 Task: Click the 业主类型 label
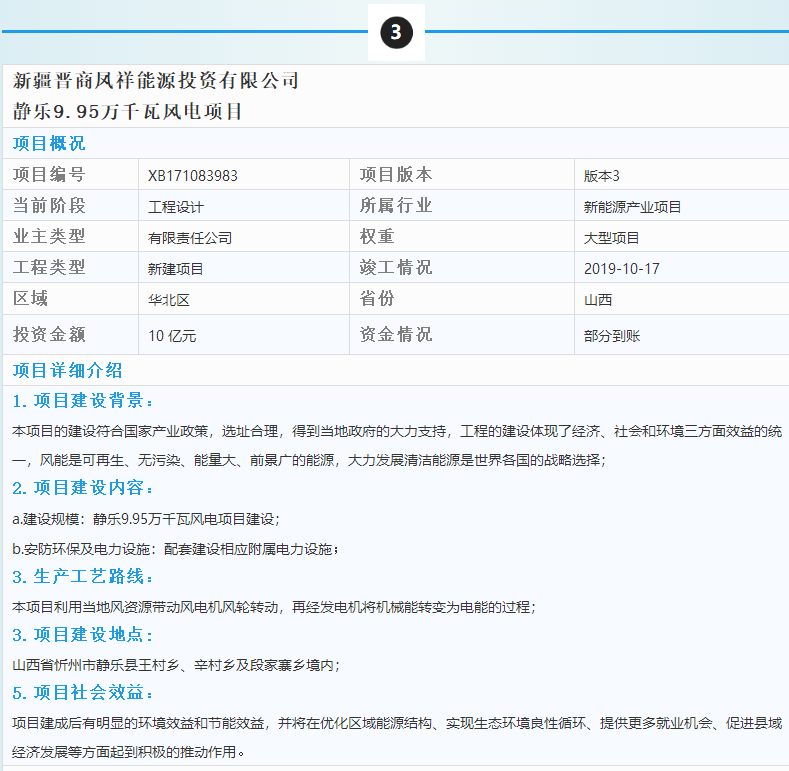pyautogui.click(x=49, y=237)
